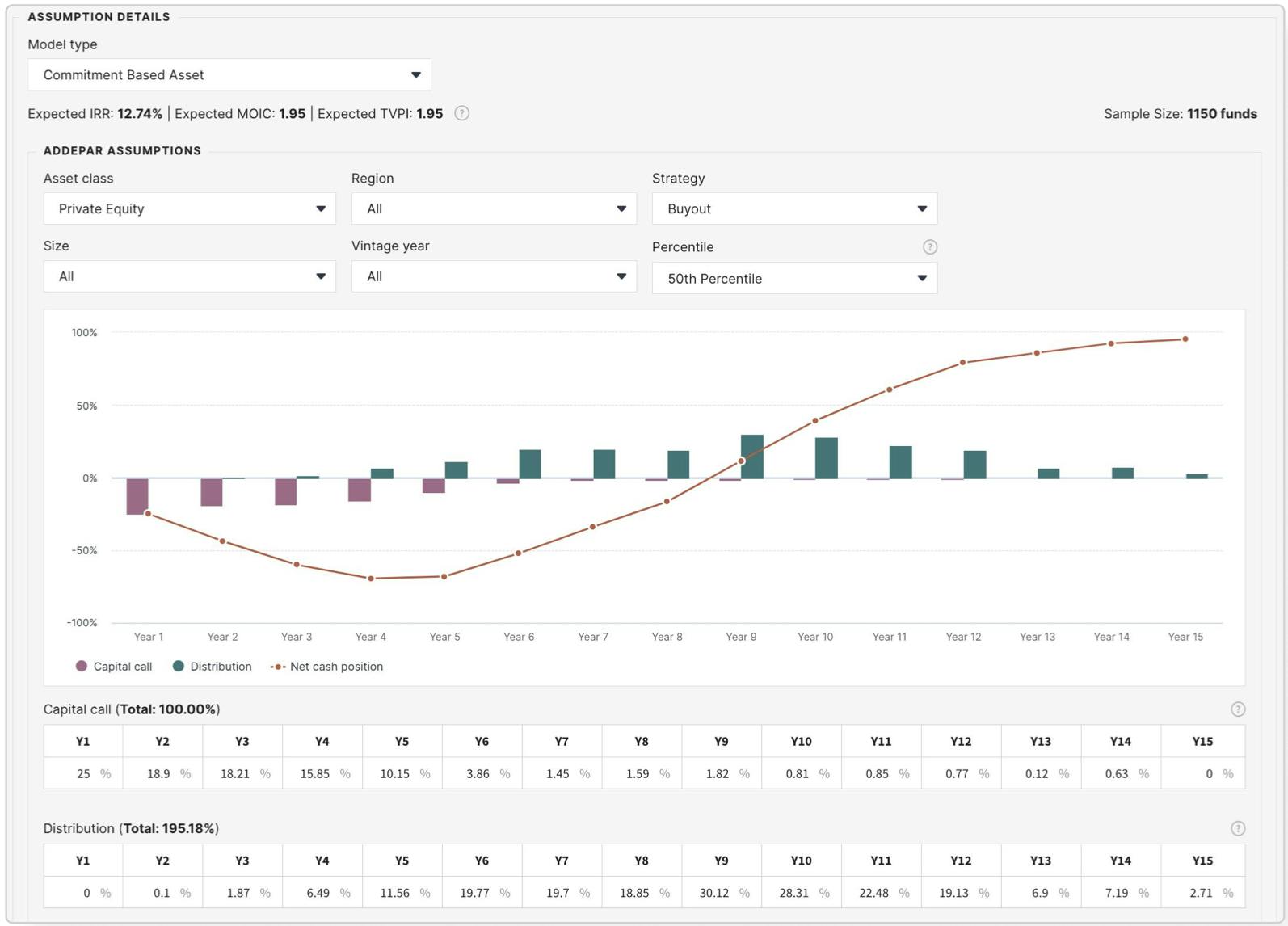Viewport: 1288px width, 926px height.
Task: Click help icon next to Expected TVPI
Action: tap(461, 113)
